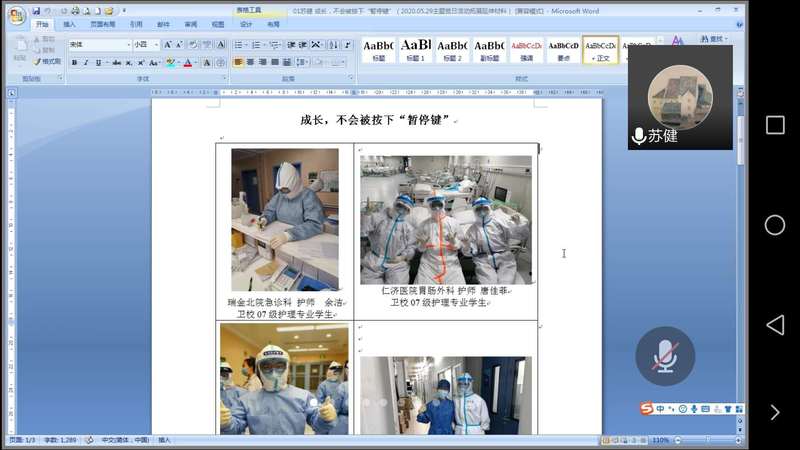This screenshot has width=800, height=450.
Task: Click the Office button
Action: [x=16, y=16]
